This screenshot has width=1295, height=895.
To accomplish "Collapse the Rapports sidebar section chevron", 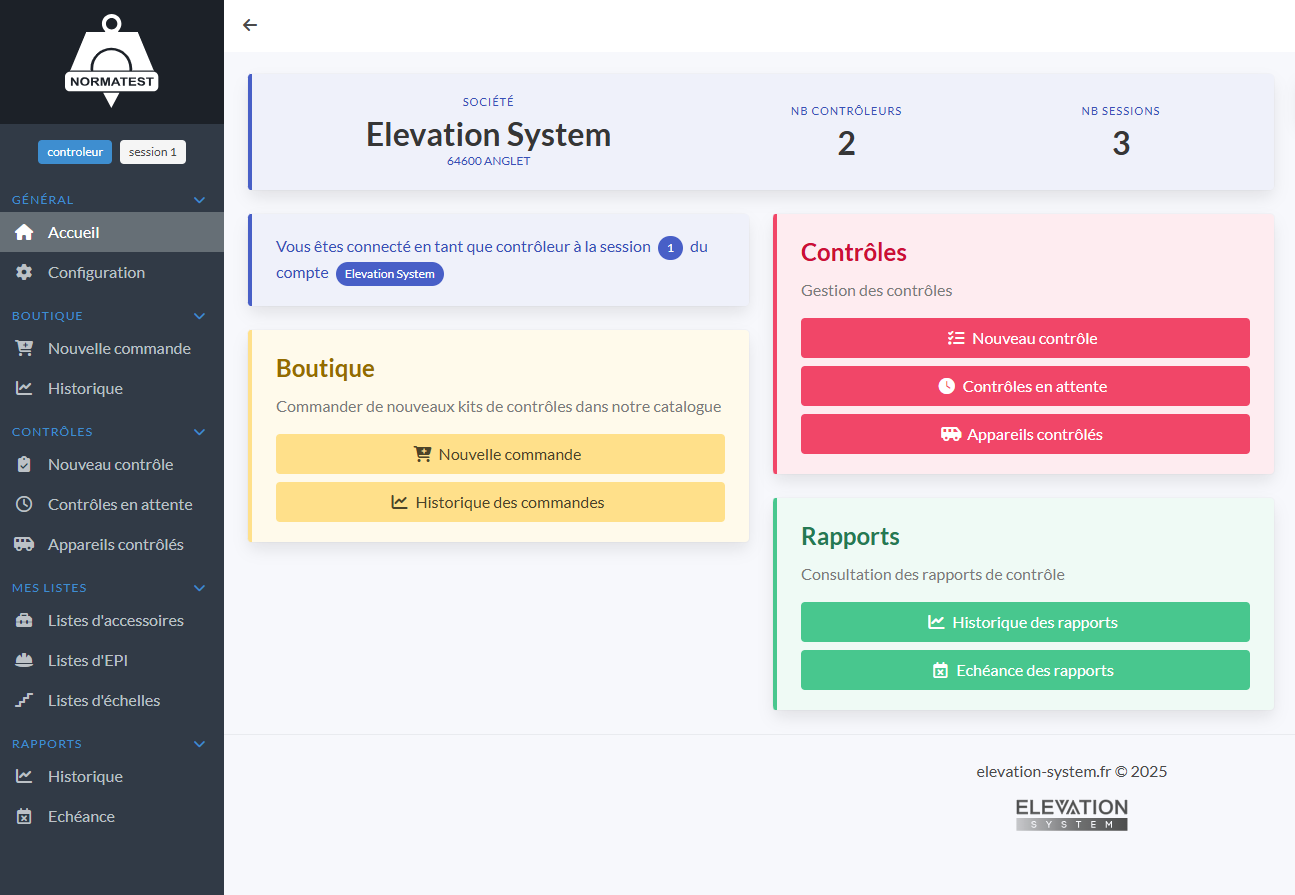I will point(199,744).
